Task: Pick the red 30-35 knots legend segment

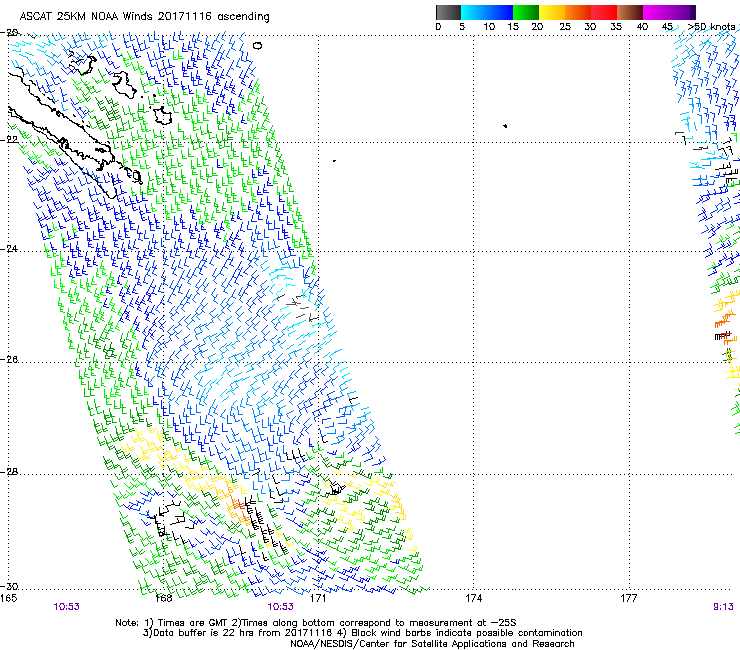Action: coord(604,12)
